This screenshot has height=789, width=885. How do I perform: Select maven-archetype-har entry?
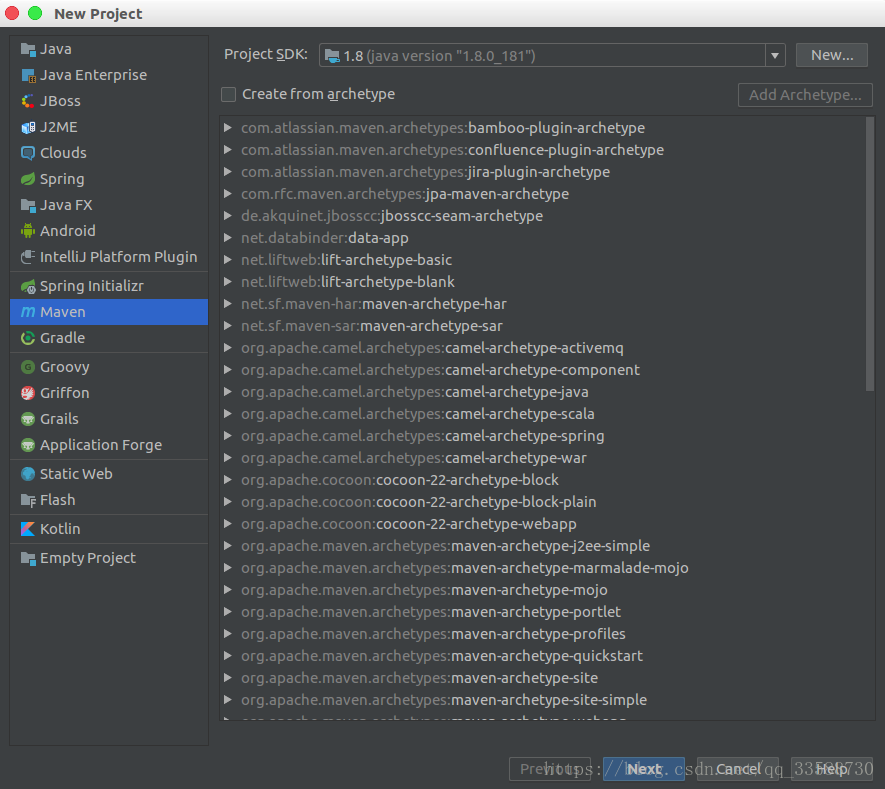coord(374,304)
